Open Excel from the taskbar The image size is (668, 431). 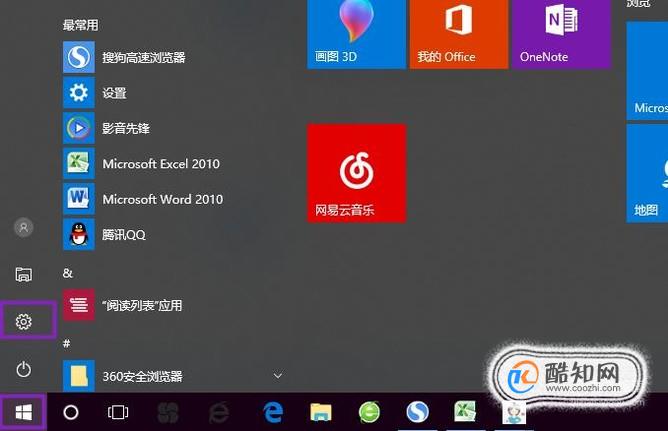pos(465,411)
